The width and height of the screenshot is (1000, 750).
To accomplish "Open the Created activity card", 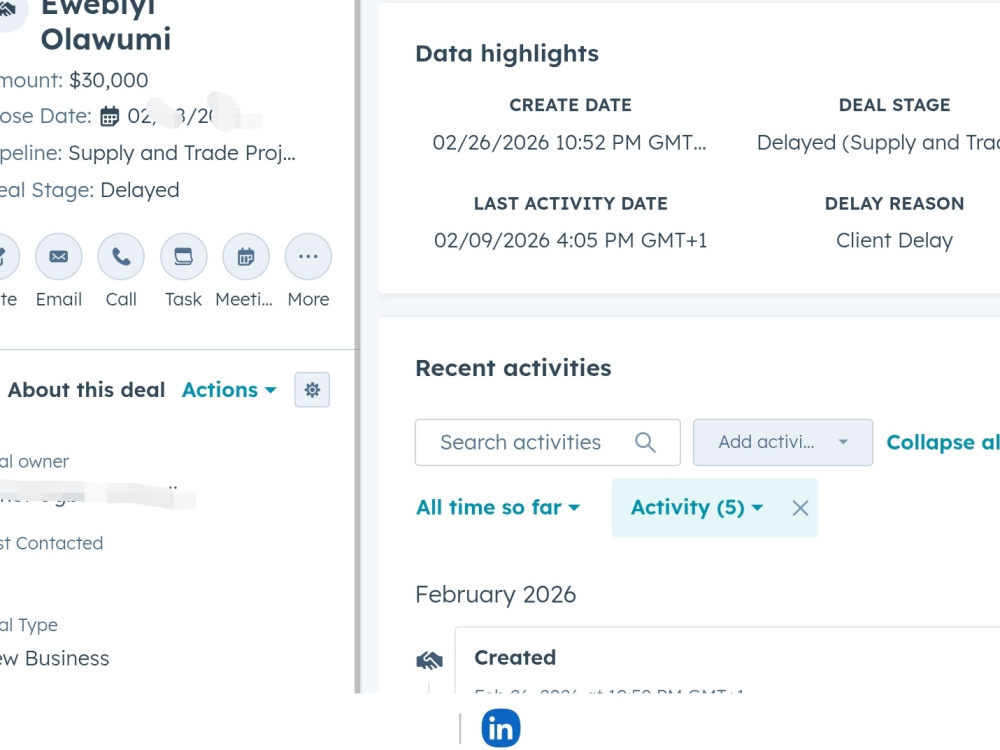I will click(727, 660).
